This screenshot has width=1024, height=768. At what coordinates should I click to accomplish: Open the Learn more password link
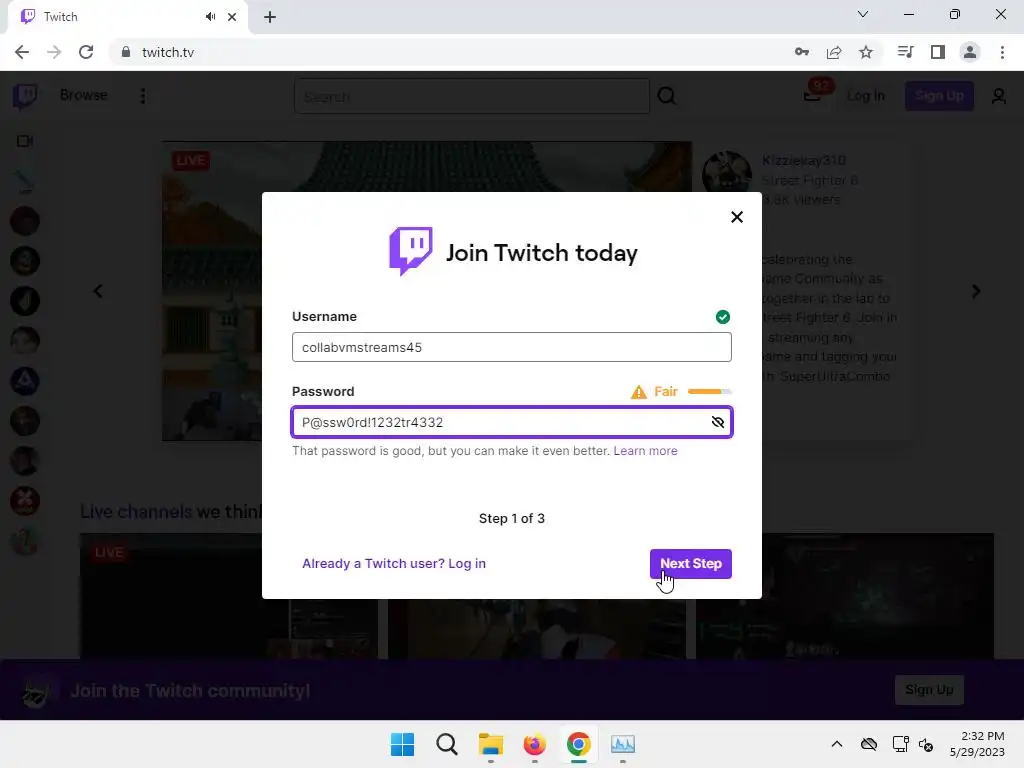(x=645, y=451)
